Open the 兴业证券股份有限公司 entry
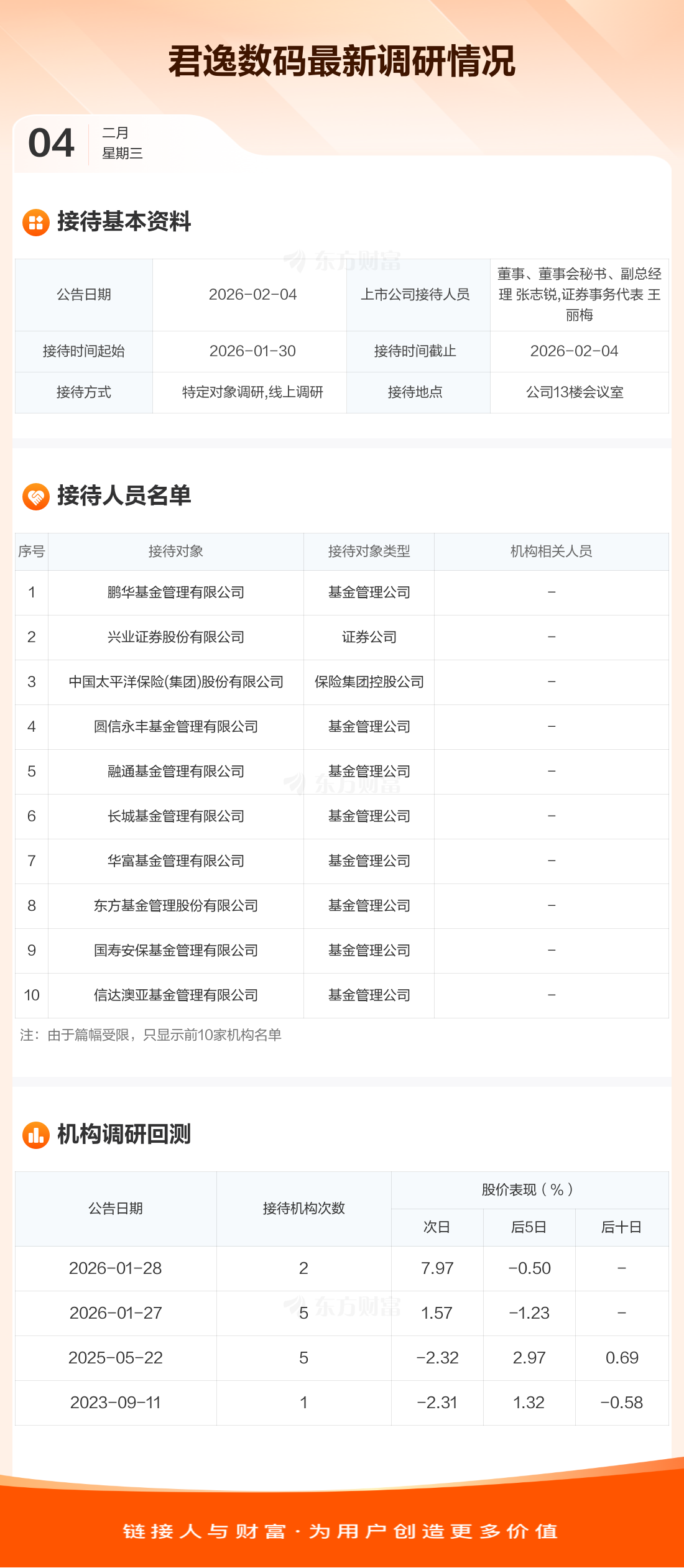Viewport: 684px width, 1568px height. (x=176, y=637)
